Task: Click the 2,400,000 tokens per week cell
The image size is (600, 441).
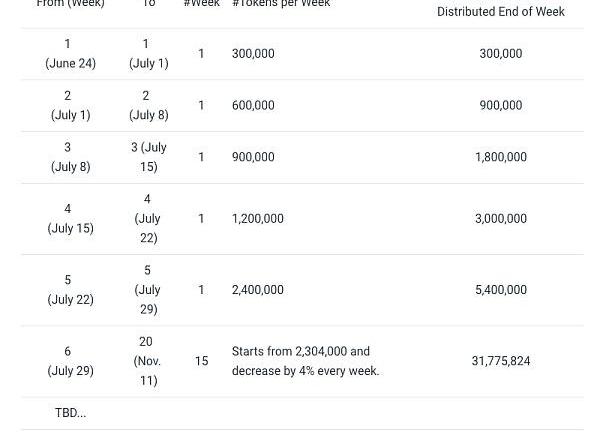Action: 258,290
